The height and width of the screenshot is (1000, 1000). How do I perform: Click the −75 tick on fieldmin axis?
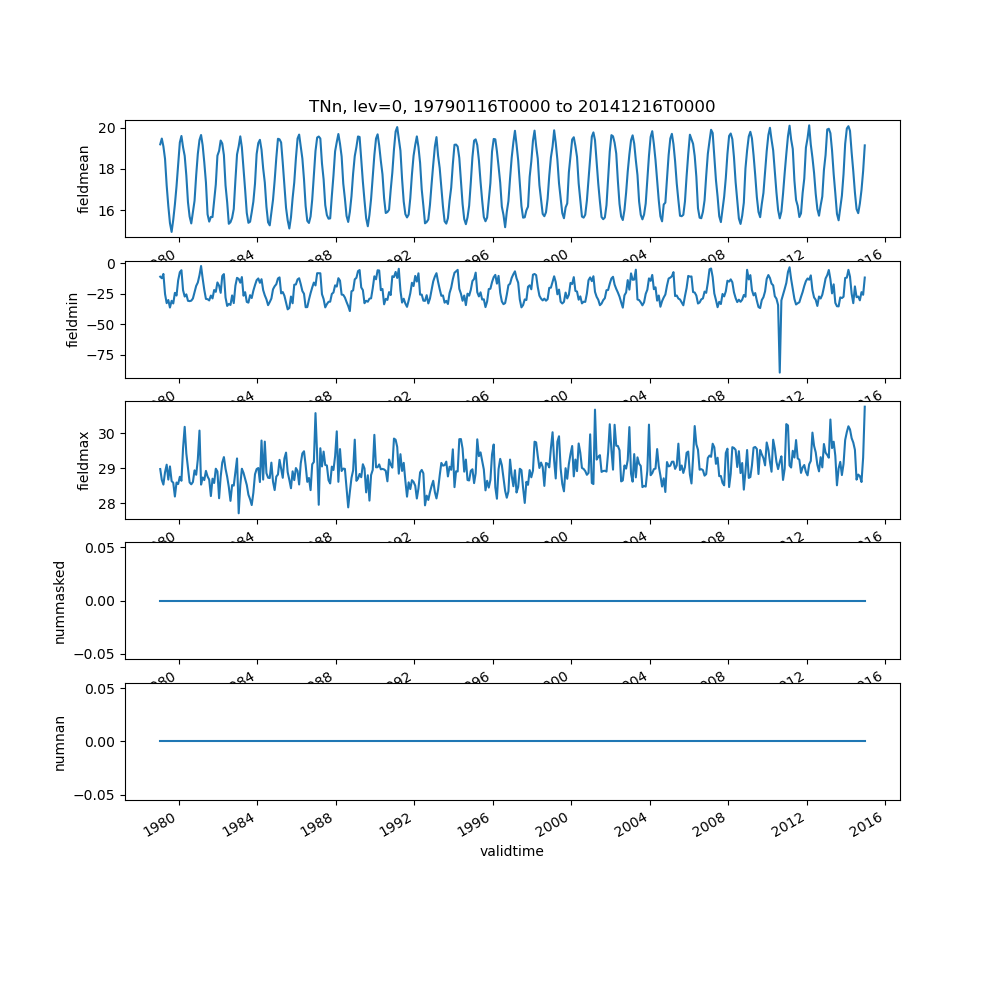pyautogui.click(x=100, y=355)
